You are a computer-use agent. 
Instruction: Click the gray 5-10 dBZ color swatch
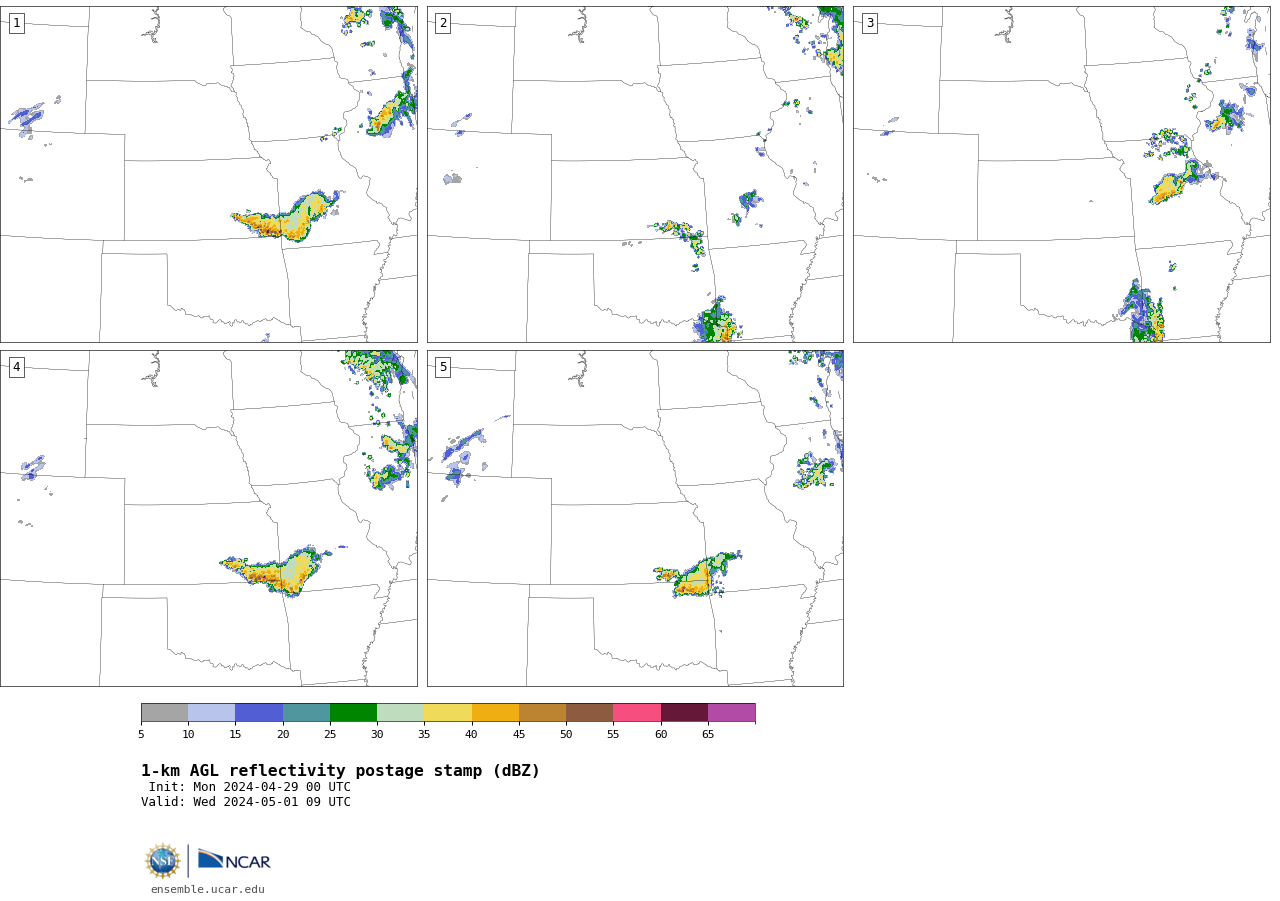pyautogui.click(x=164, y=712)
